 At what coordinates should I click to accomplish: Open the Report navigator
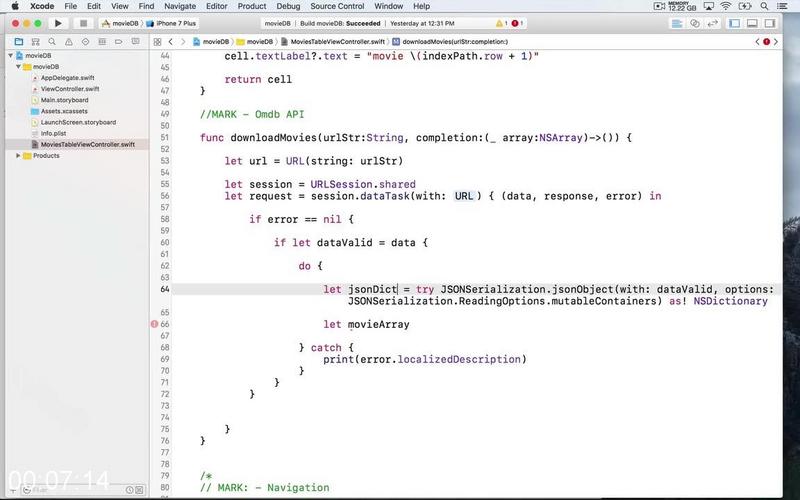tap(135, 42)
